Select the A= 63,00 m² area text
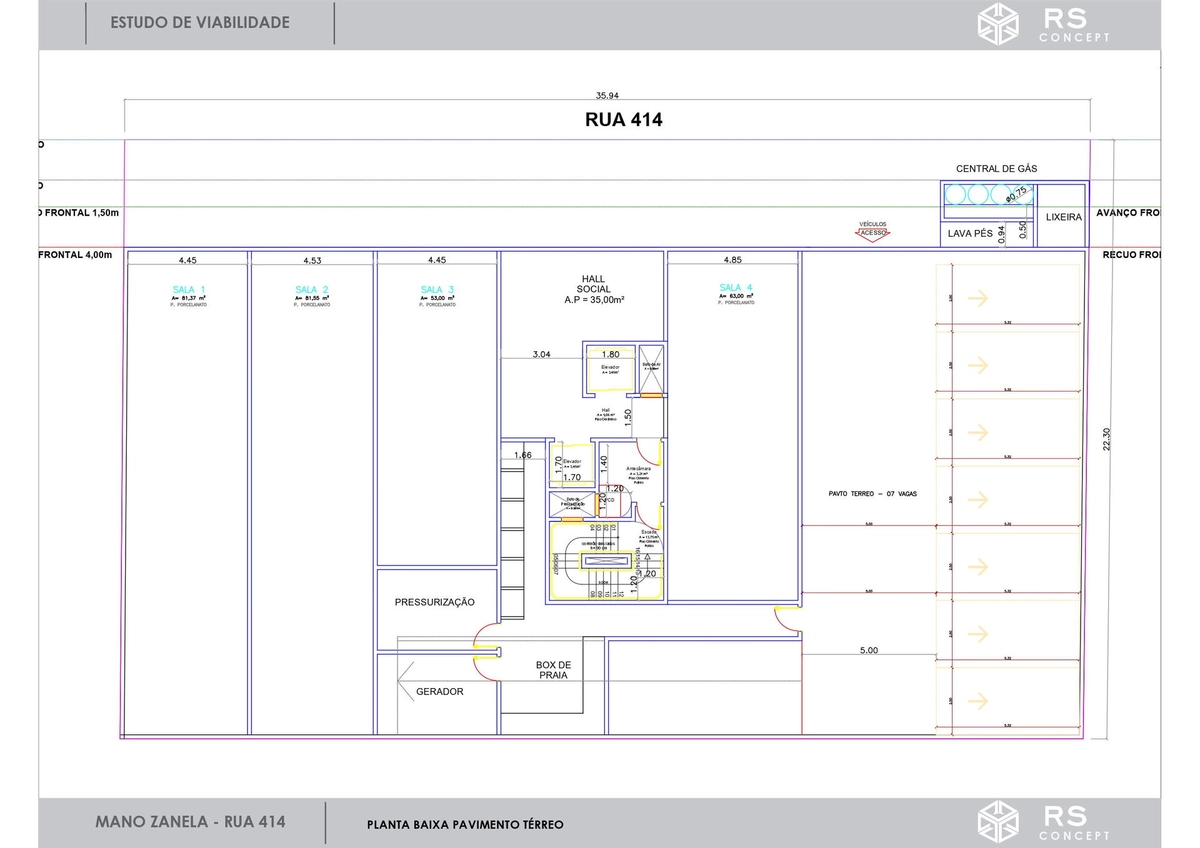The height and width of the screenshot is (848, 1200). coord(736,297)
